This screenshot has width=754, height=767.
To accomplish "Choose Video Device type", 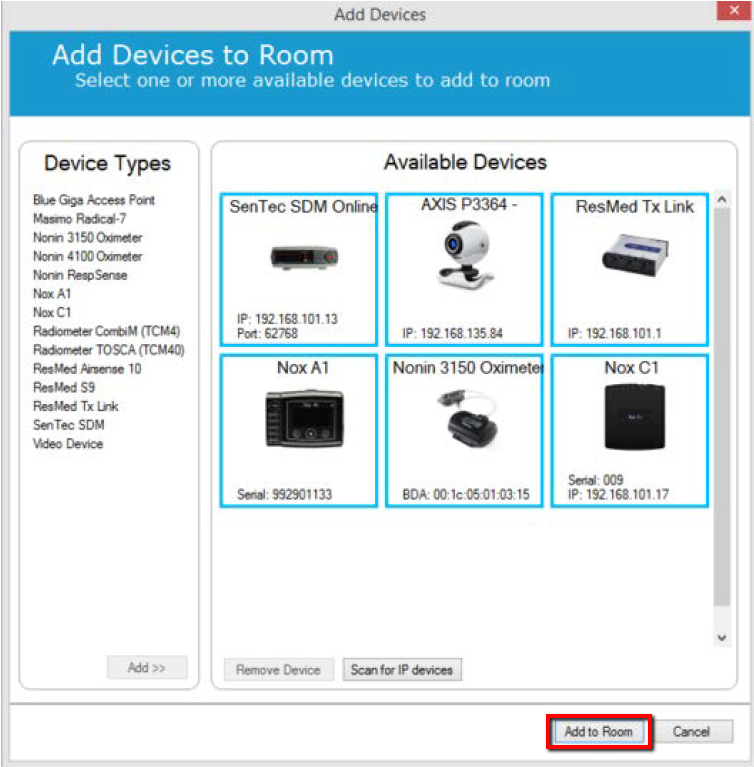I will (x=68, y=444).
